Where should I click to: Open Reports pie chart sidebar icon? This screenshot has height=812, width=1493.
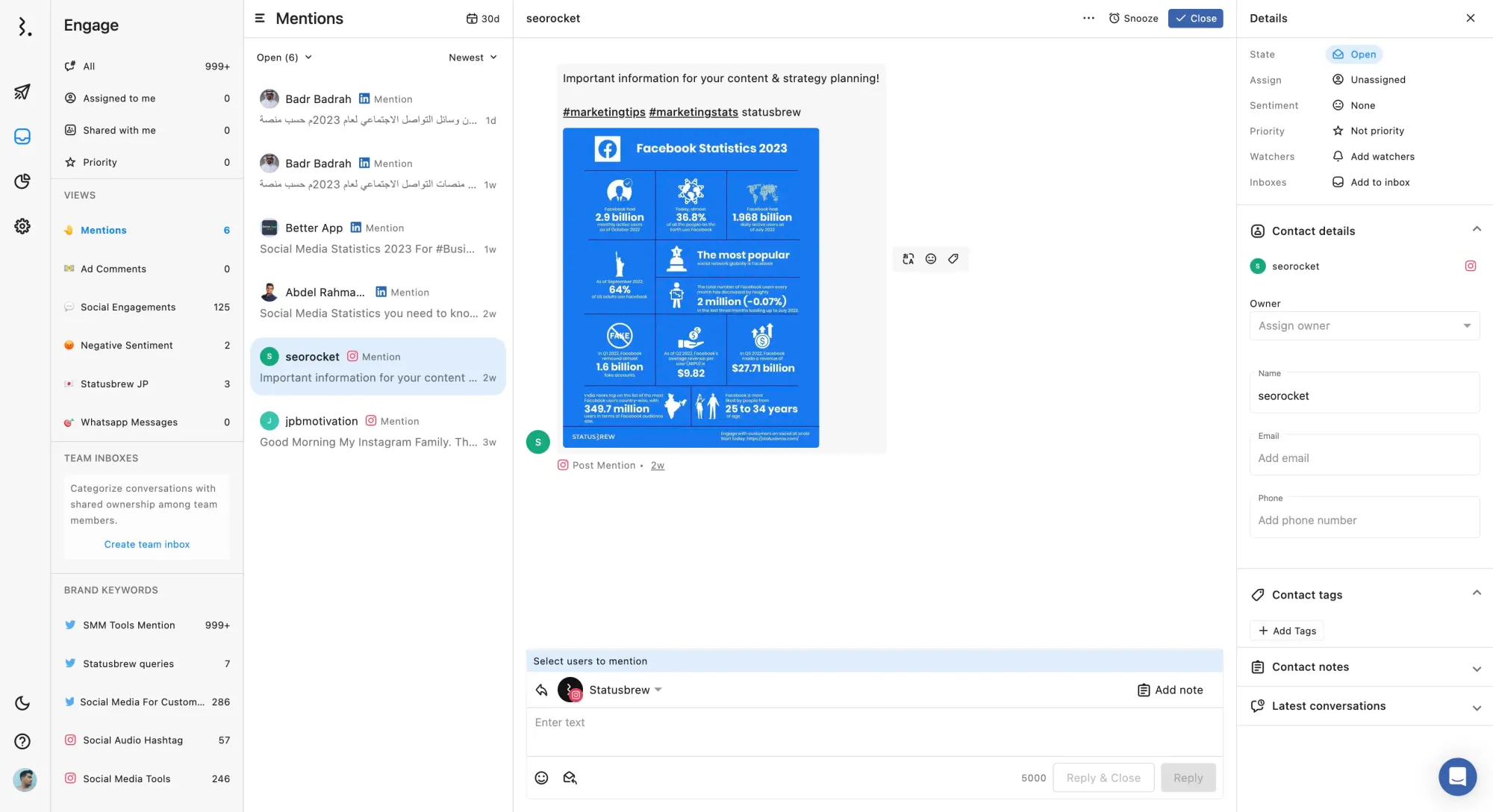pyautogui.click(x=22, y=181)
